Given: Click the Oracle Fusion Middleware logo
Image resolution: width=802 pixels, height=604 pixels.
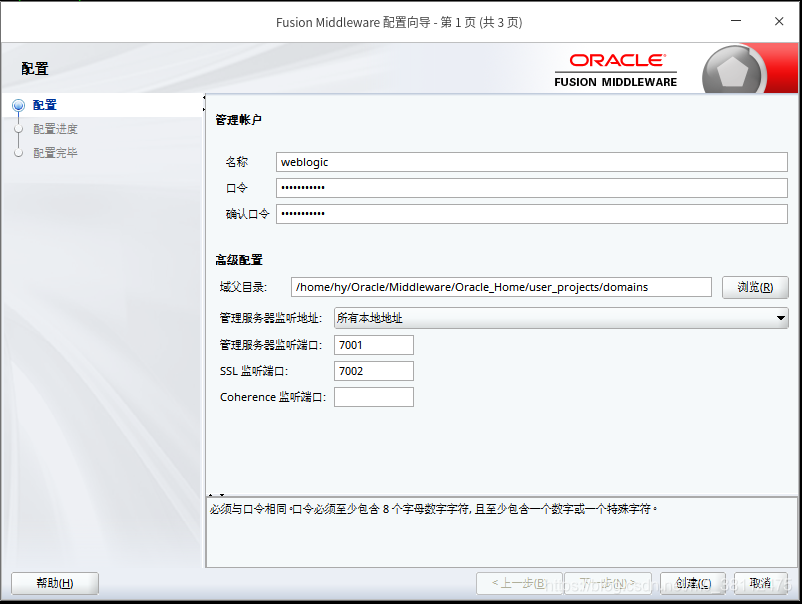Looking at the screenshot, I should click(x=616, y=71).
